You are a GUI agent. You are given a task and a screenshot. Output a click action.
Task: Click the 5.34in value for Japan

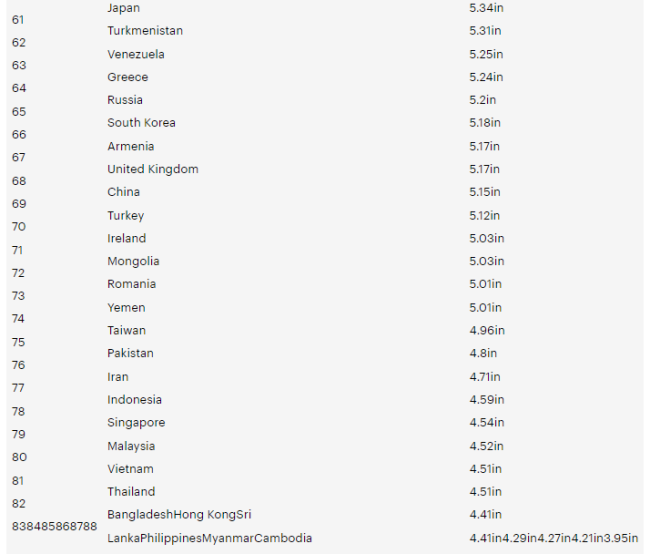[487, 8]
